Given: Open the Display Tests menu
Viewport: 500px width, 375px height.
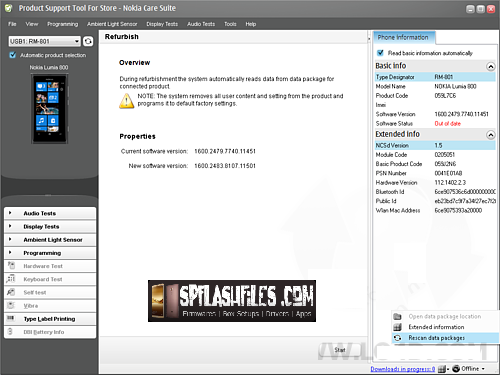Looking at the screenshot, I should click(162, 24).
